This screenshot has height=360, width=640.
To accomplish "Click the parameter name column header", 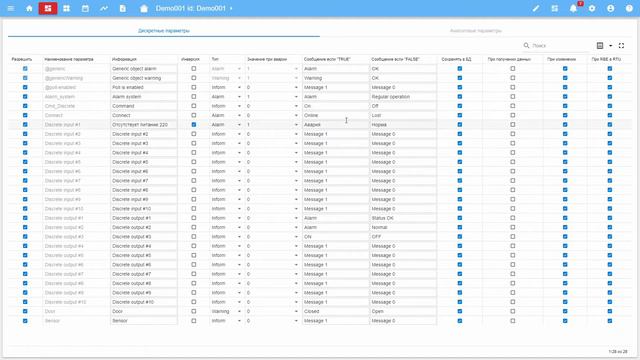I will [69, 59].
